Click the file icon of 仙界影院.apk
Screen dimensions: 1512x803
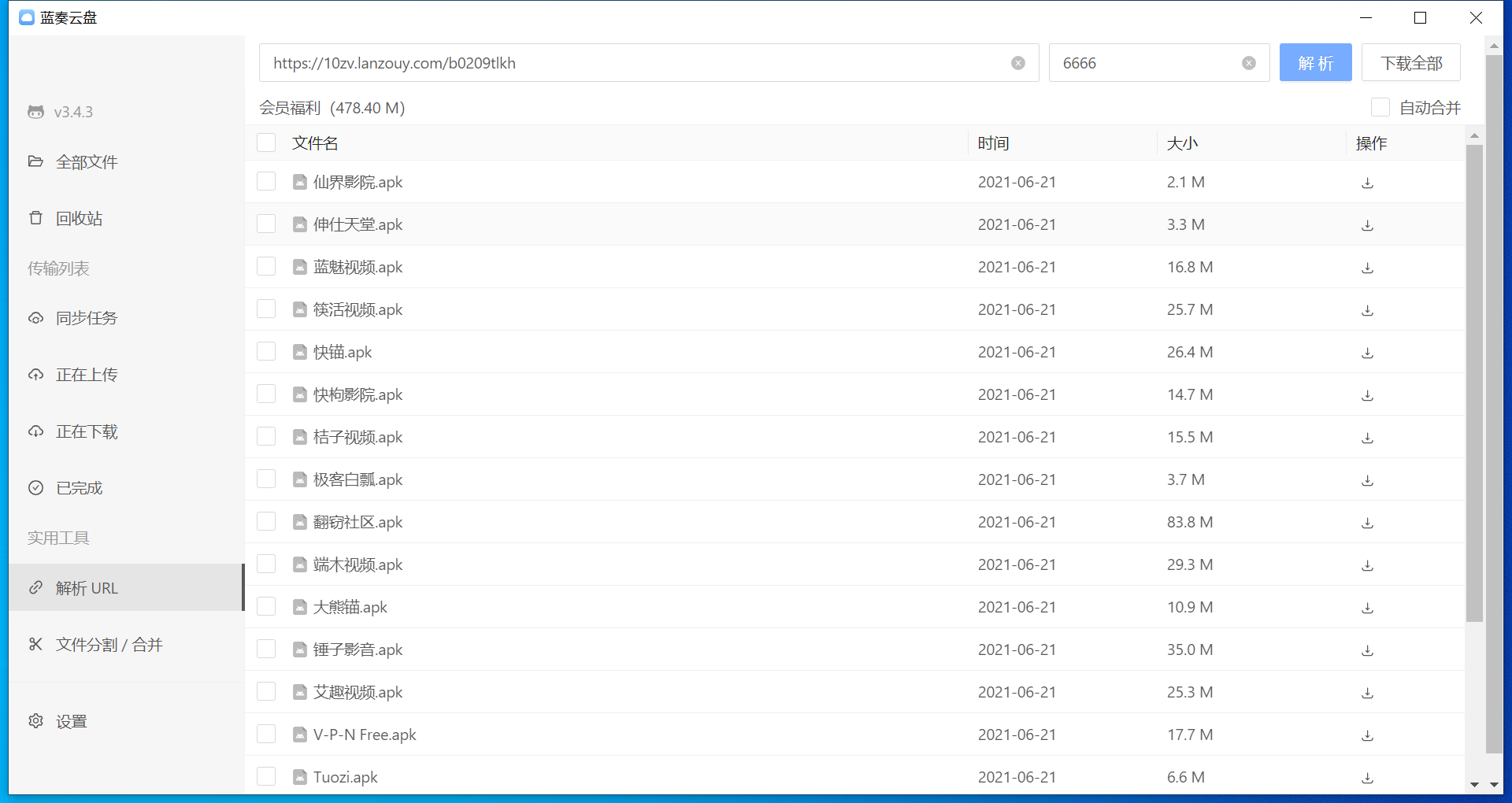click(300, 182)
